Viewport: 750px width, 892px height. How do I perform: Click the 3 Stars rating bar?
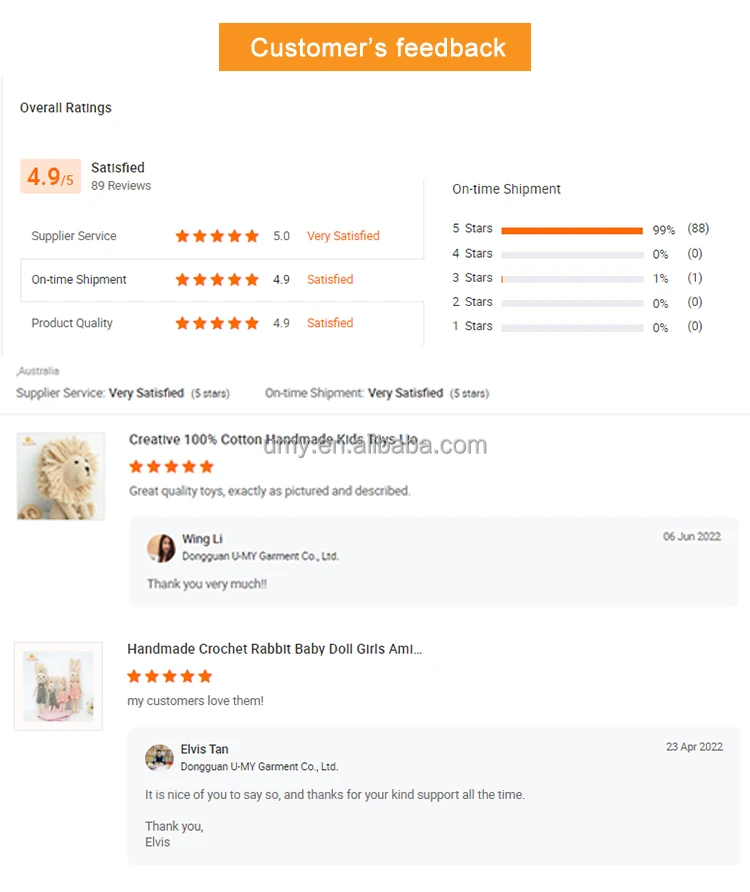572,279
